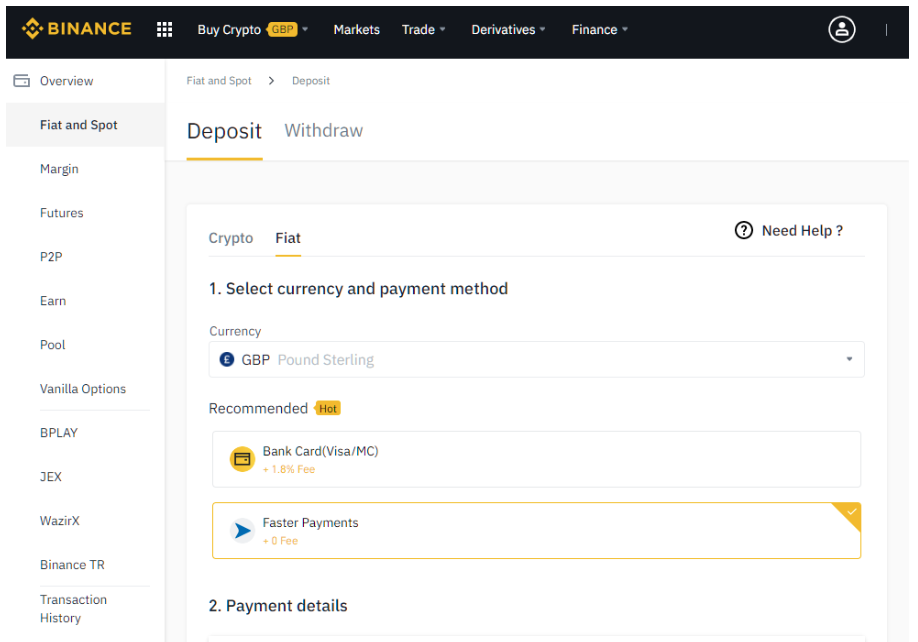Click the GBP badge beside Buy Crypto
This screenshot has width=918, height=642.
282,29
